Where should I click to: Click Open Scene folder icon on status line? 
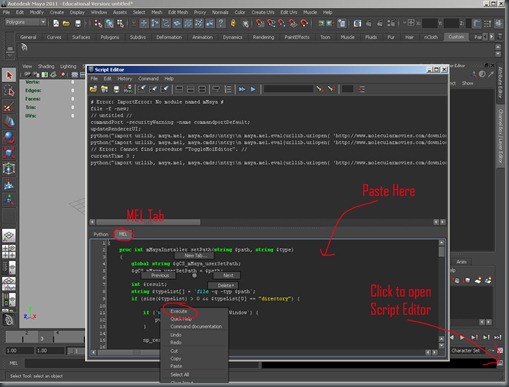tap(66, 23)
